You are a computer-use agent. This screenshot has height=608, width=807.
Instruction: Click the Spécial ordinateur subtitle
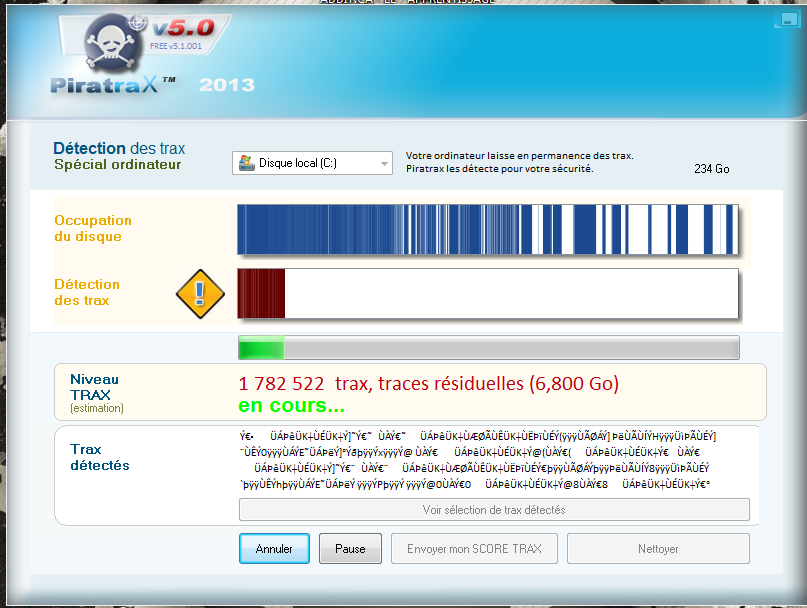point(117,165)
